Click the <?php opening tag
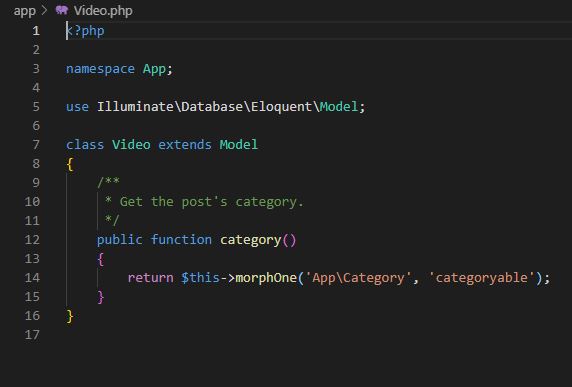Screen dimensions: 572x387 coord(85,31)
